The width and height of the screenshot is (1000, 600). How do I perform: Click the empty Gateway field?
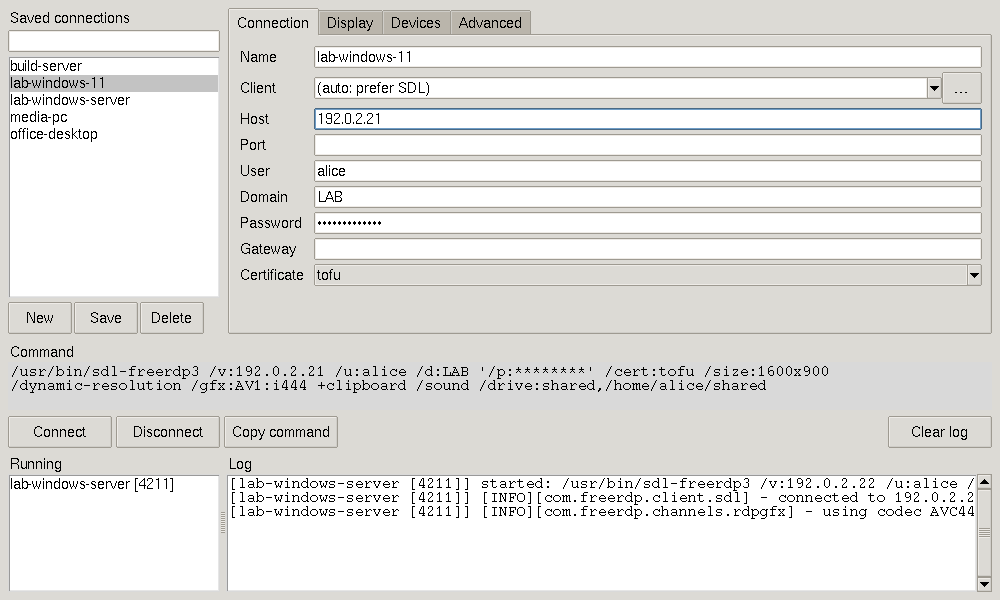647,249
